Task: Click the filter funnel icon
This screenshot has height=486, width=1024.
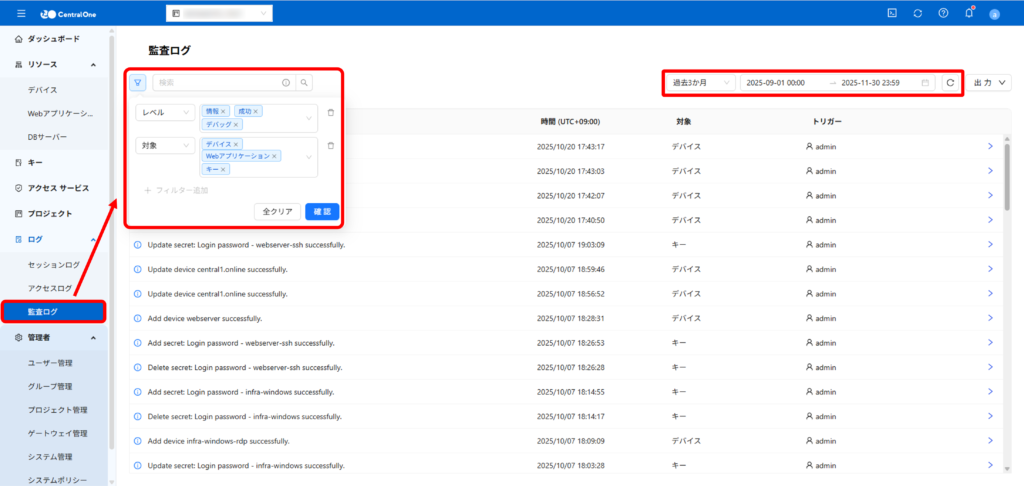Action: click(x=138, y=83)
